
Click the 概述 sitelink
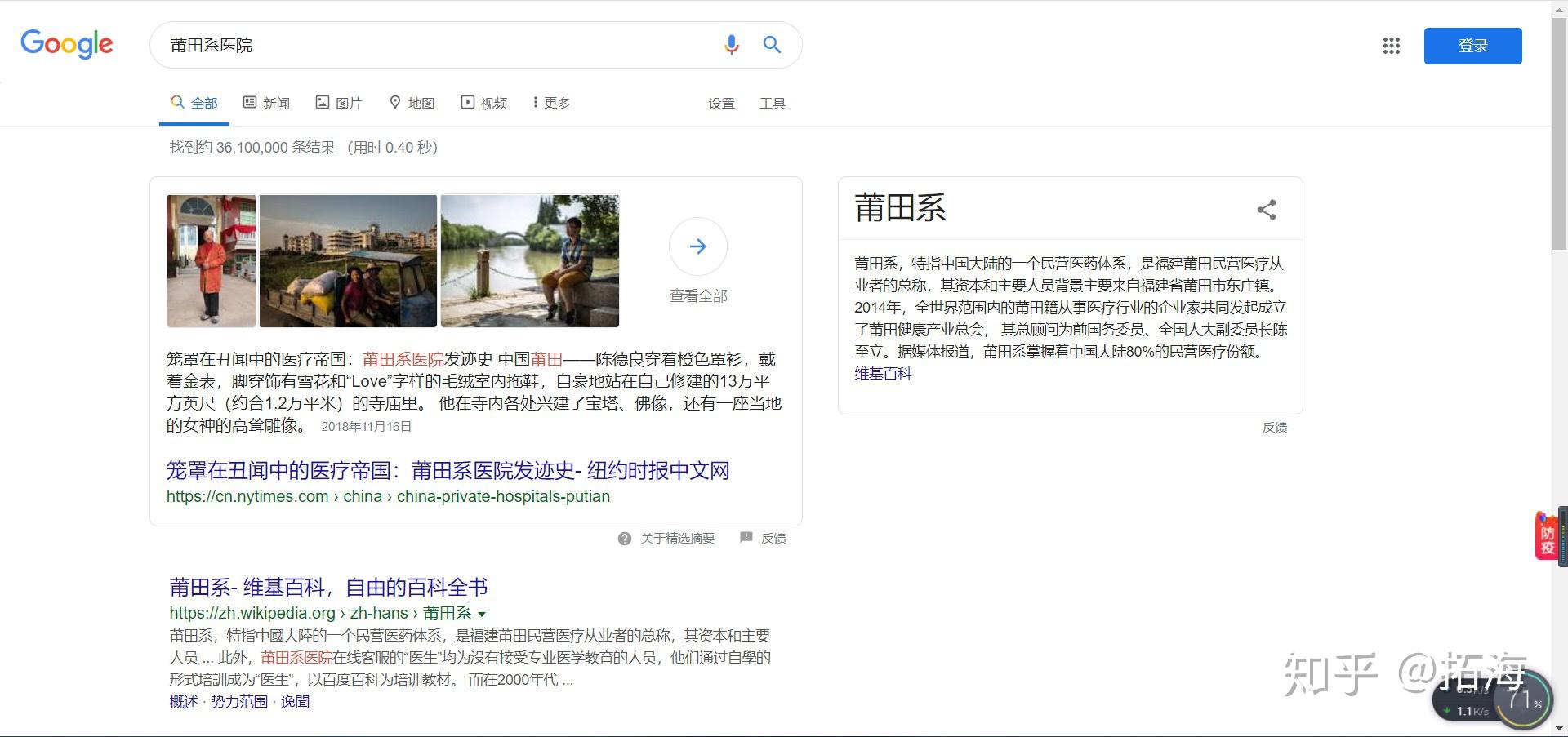coord(184,702)
